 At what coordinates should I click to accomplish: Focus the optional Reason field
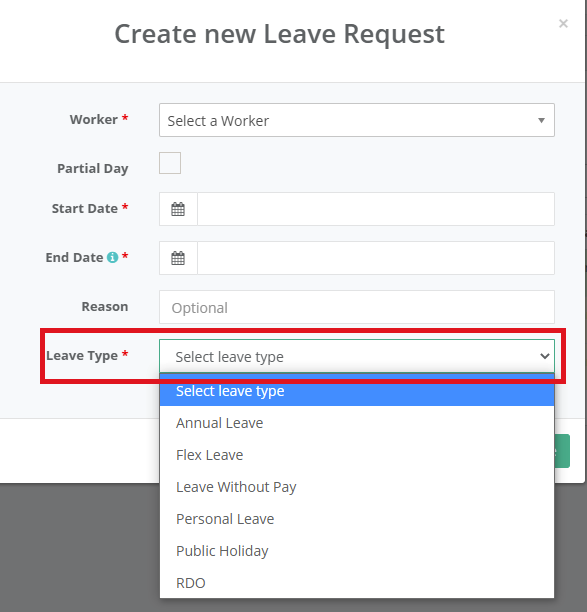point(357,307)
